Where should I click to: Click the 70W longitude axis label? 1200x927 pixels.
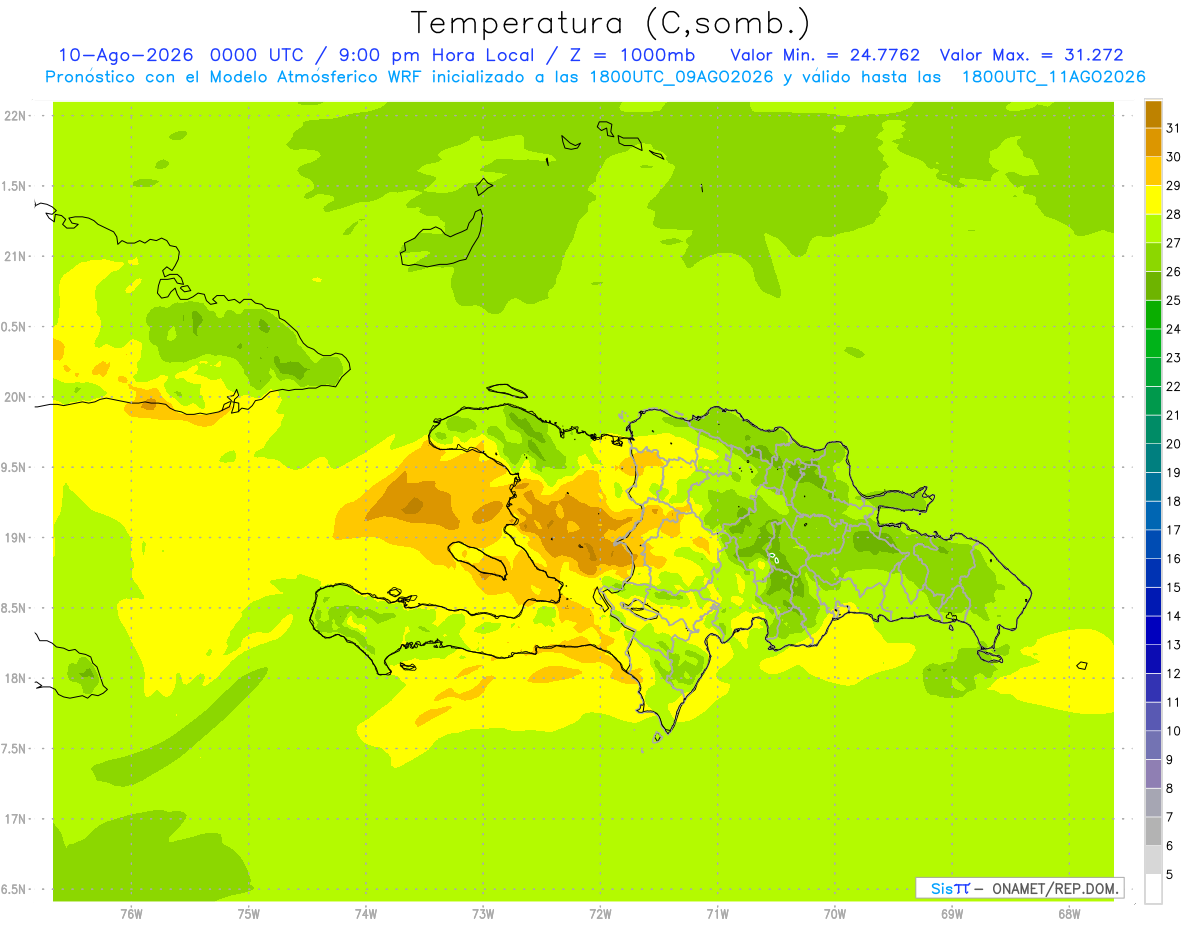click(834, 914)
